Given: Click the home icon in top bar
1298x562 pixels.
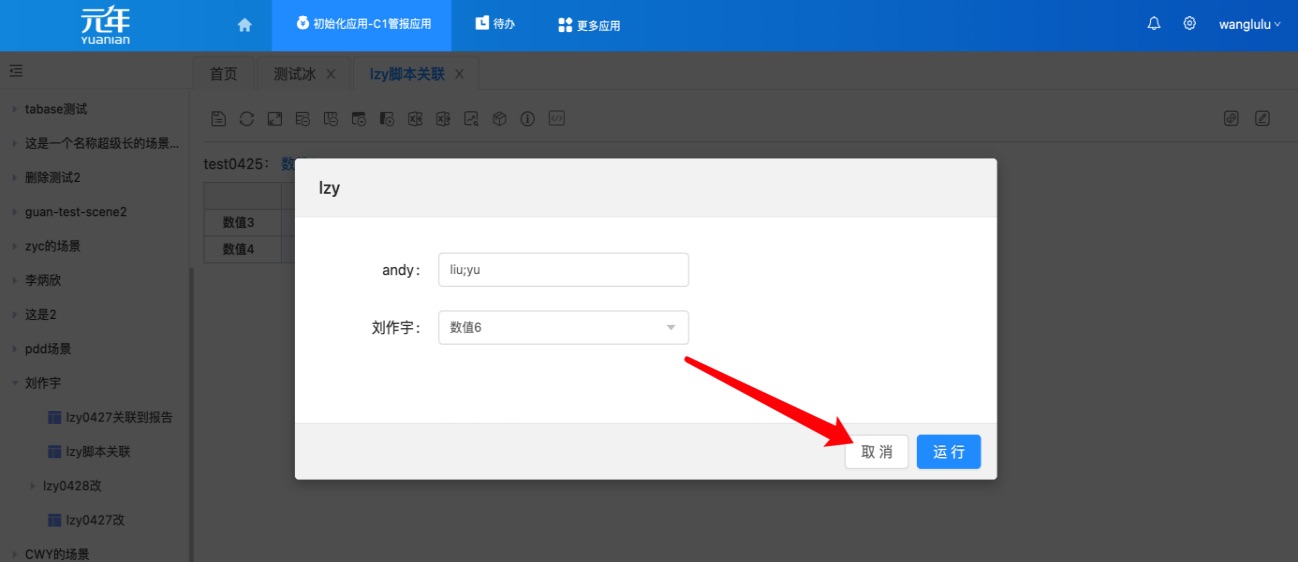Looking at the screenshot, I should click(x=244, y=25).
